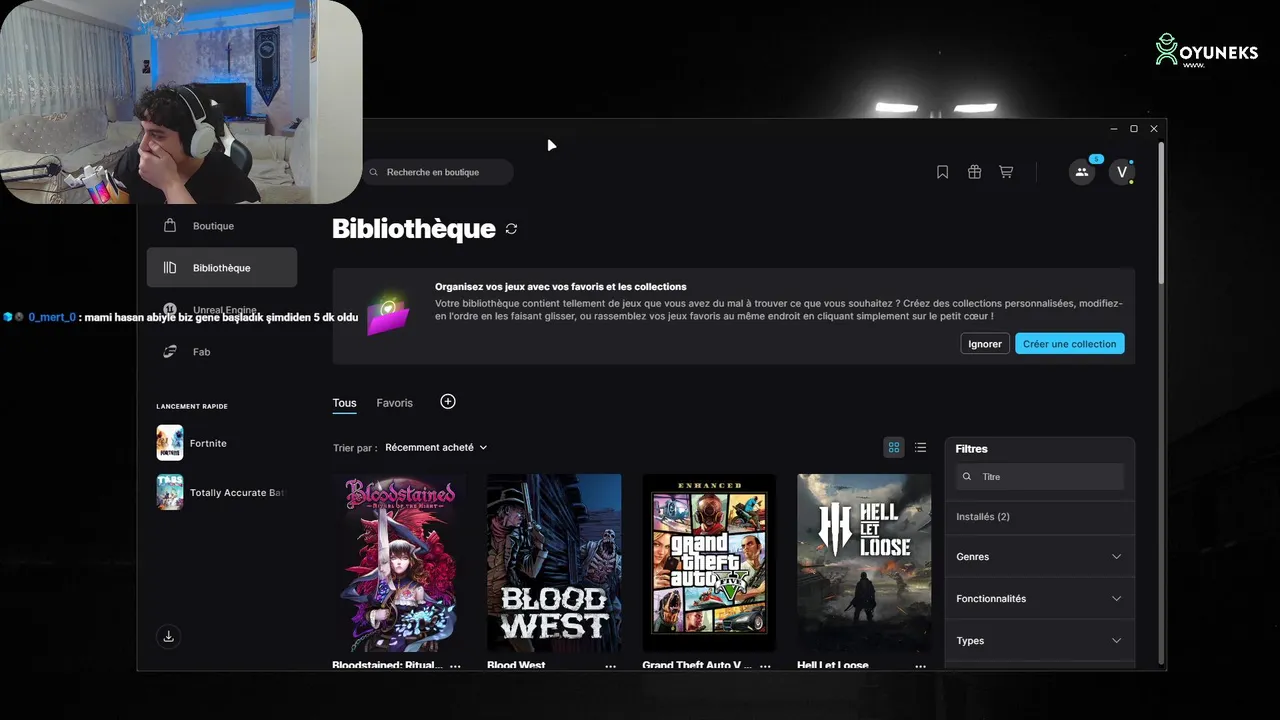
Task: Click the Totally Accurate Battle icon
Action: click(x=170, y=492)
